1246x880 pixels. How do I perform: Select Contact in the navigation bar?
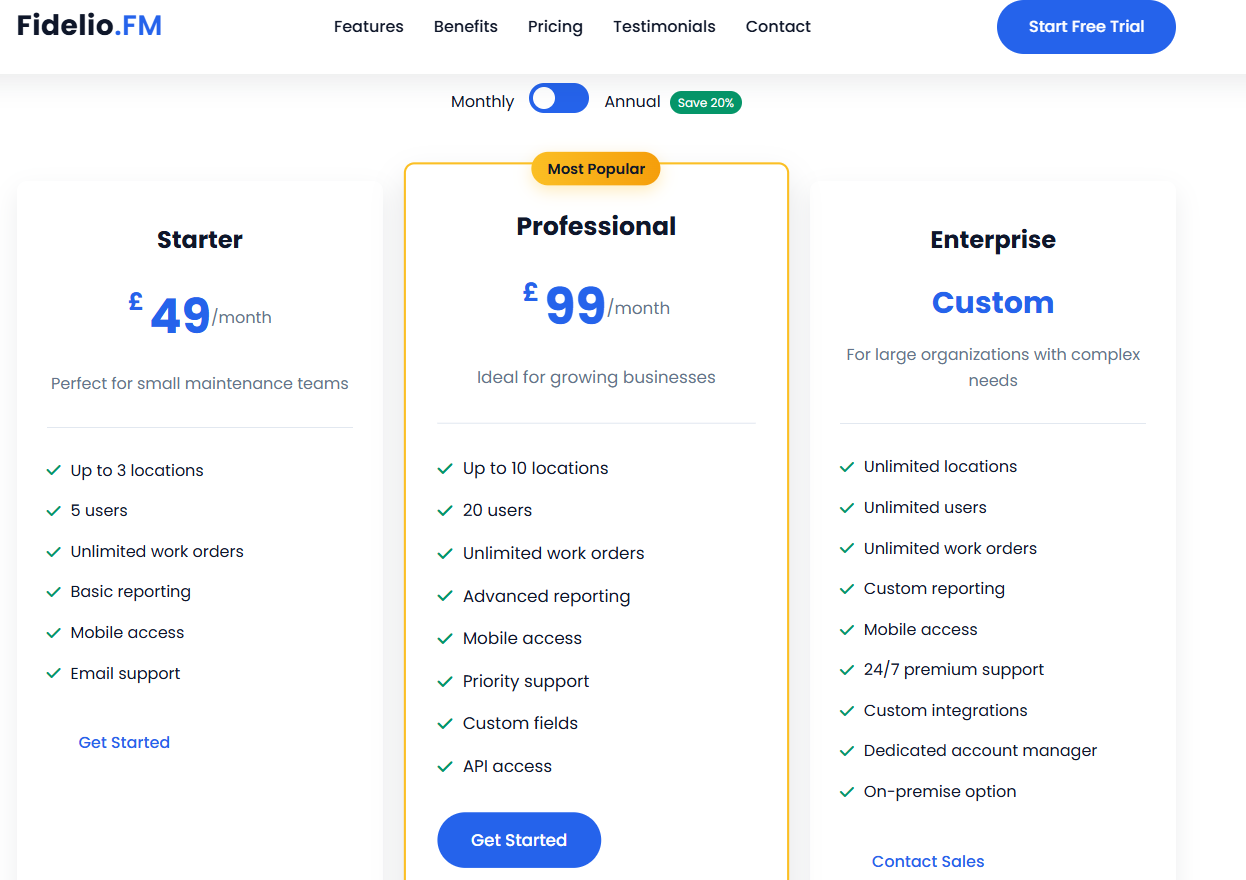[x=778, y=27]
